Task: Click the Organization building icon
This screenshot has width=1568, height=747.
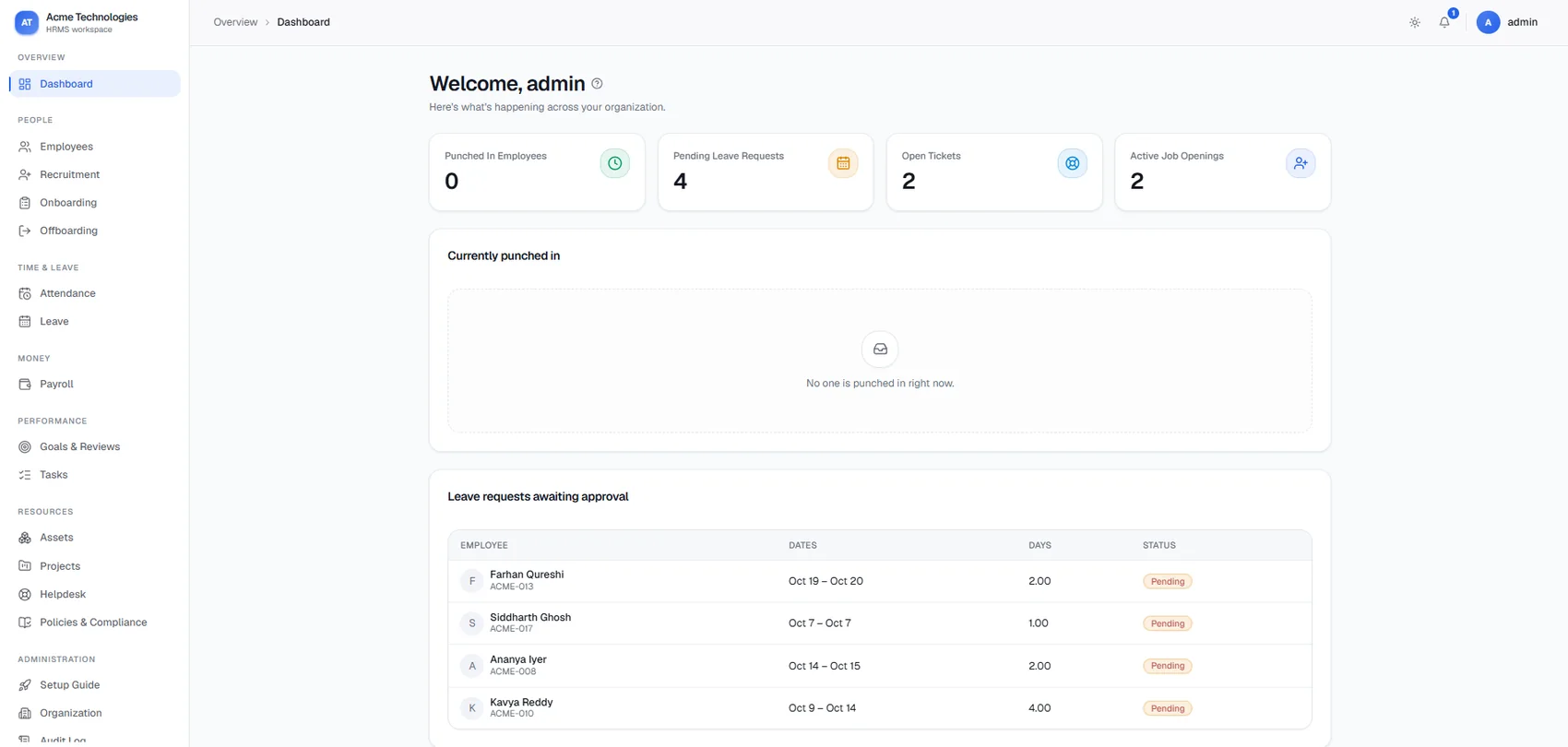Action: [x=25, y=714]
